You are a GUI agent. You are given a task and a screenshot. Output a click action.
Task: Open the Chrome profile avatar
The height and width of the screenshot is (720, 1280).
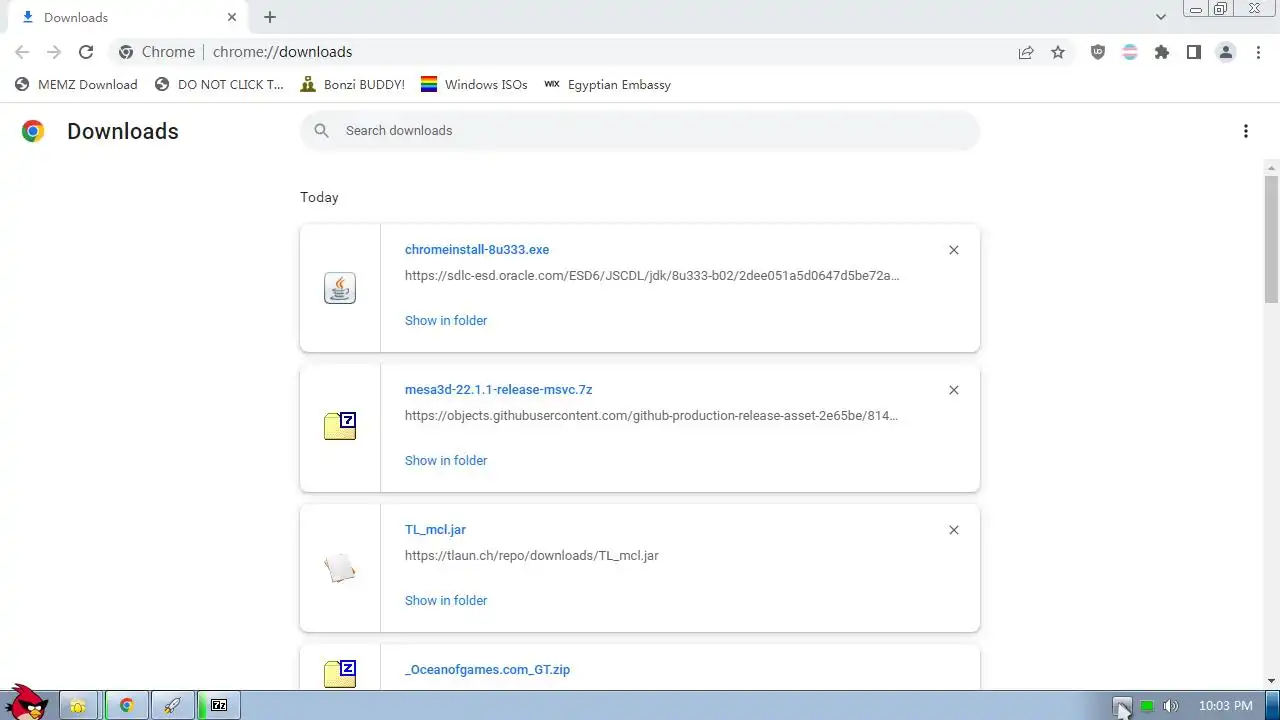coord(1226,52)
